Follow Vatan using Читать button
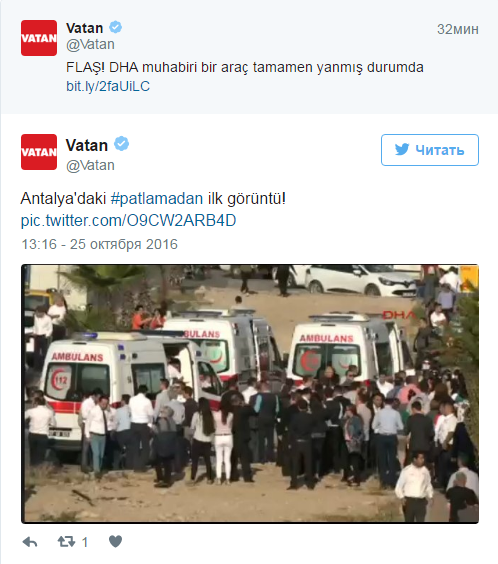 coord(430,150)
